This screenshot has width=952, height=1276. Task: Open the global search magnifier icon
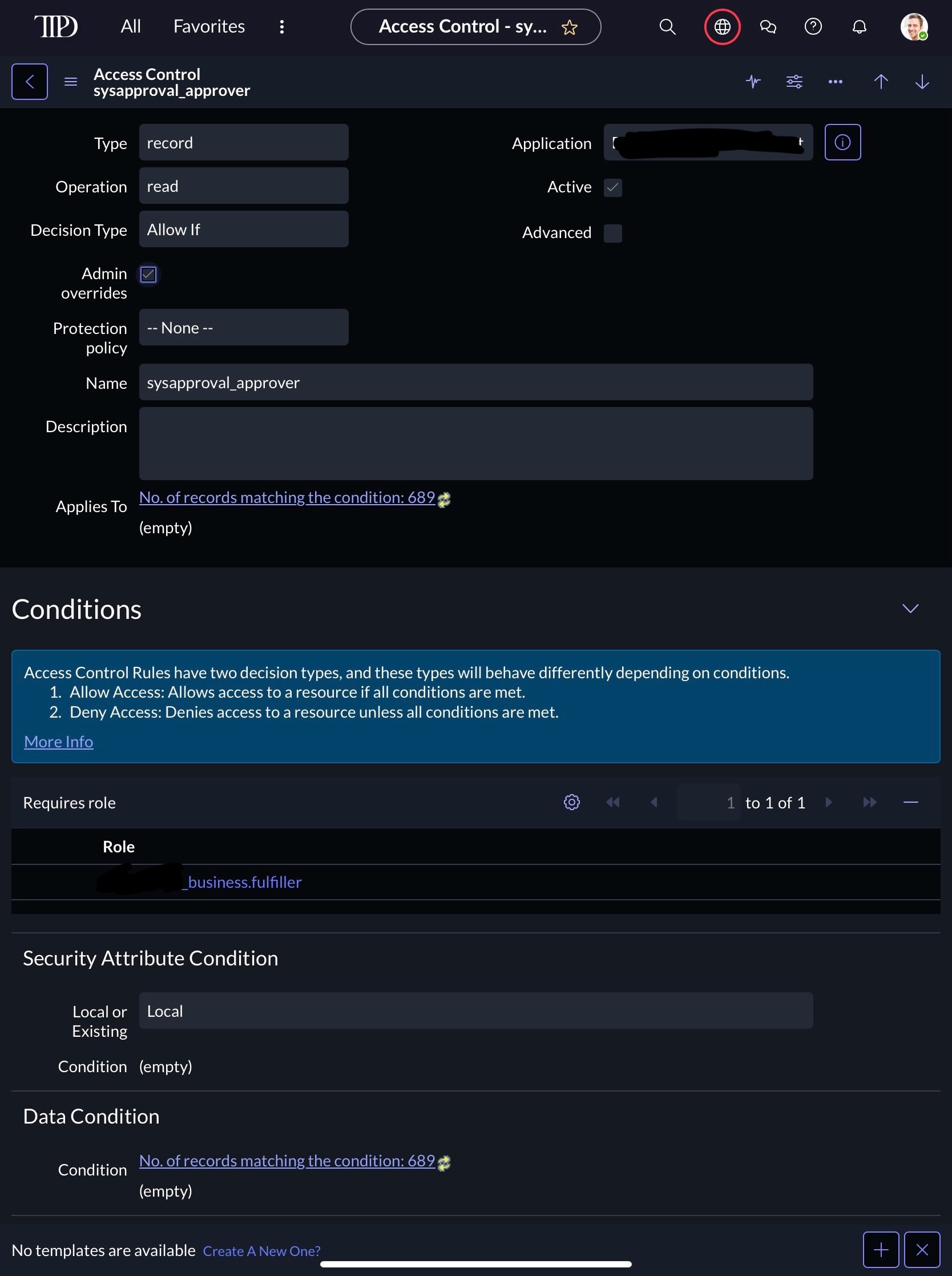tap(667, 26)
